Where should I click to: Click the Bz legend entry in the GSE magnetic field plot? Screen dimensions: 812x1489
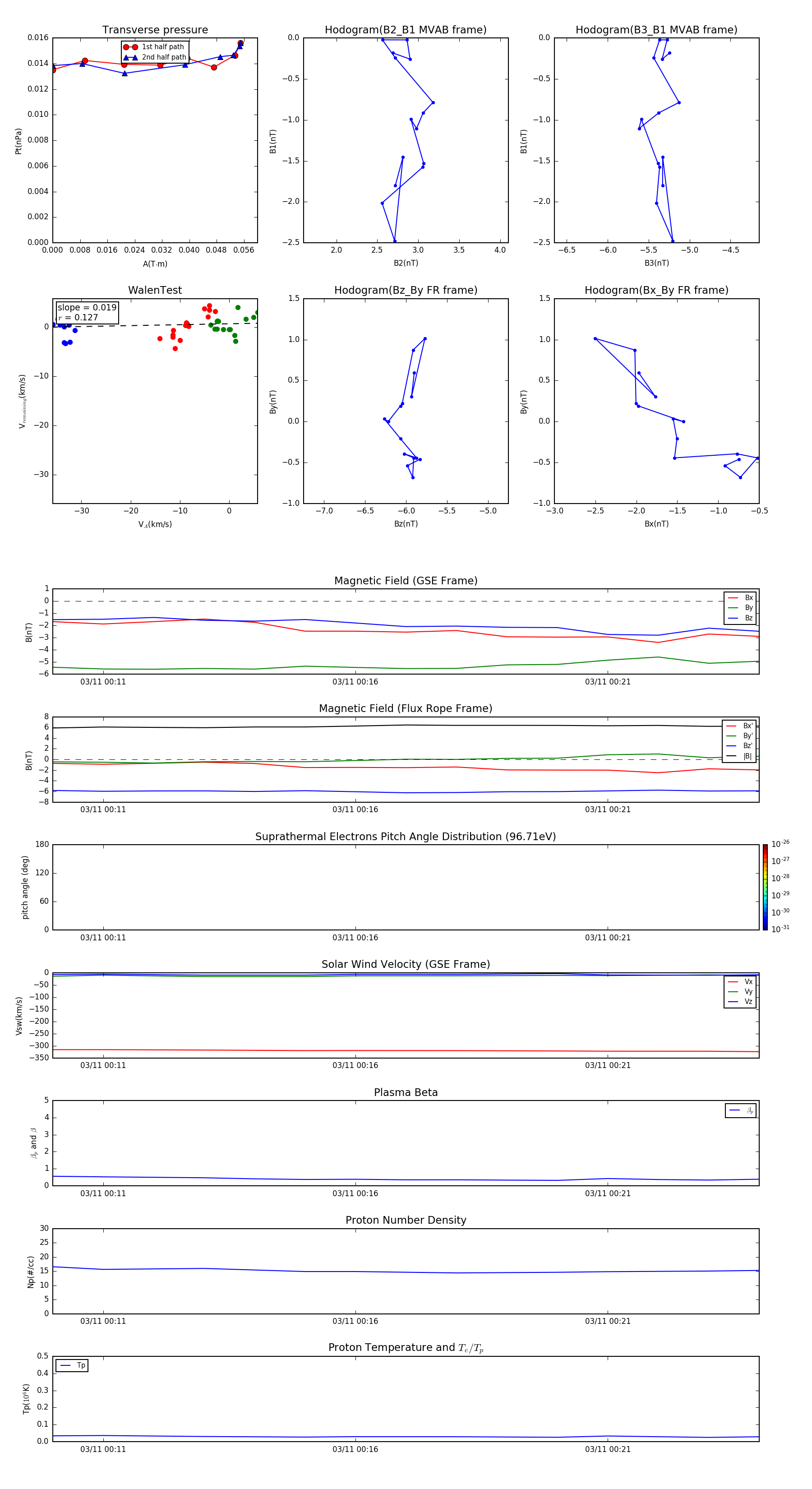point(740,618)
